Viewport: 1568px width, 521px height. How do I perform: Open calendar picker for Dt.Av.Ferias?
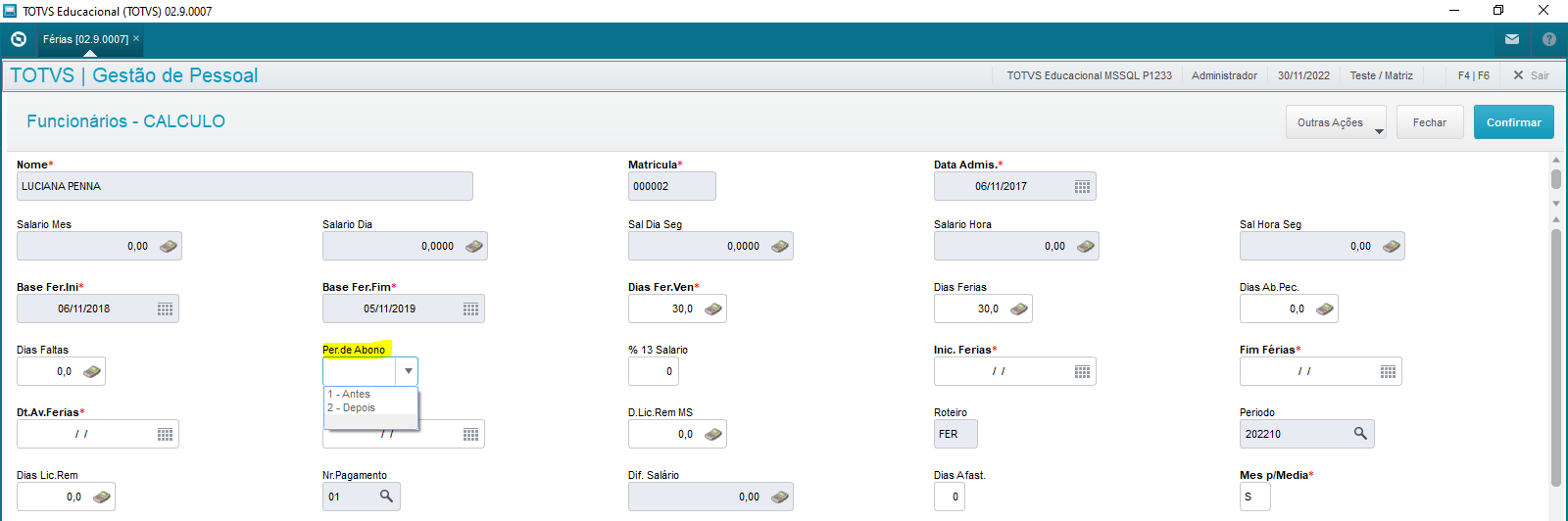click(x=165, y=434)
